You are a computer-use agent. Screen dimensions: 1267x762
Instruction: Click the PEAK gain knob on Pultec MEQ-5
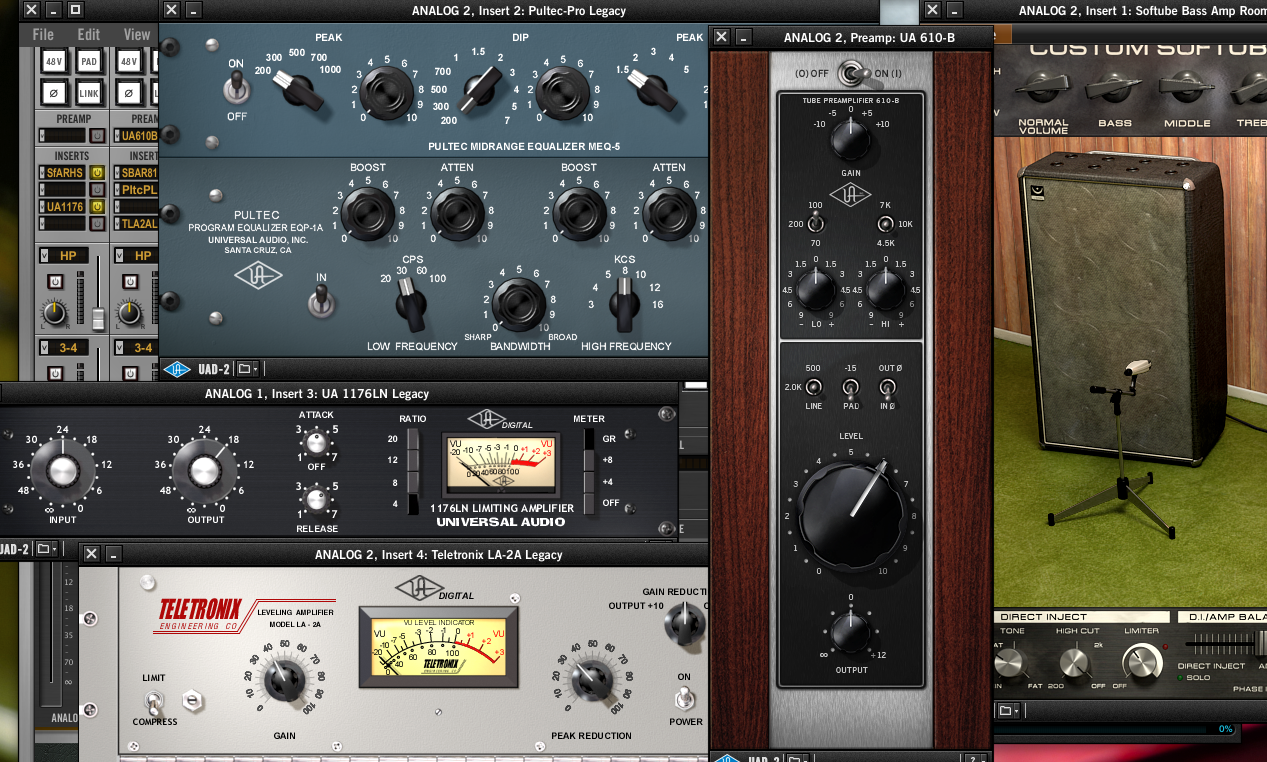pos(386,95)
